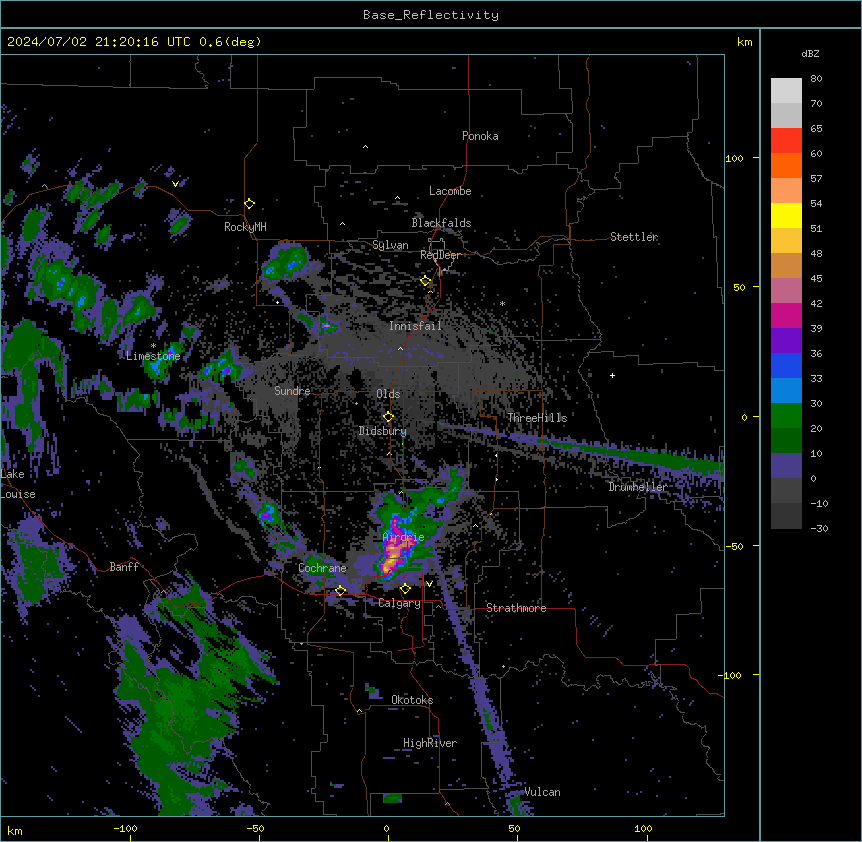Click the Strathmore town label
Screen dimensions: 862x842
point(516,608)
